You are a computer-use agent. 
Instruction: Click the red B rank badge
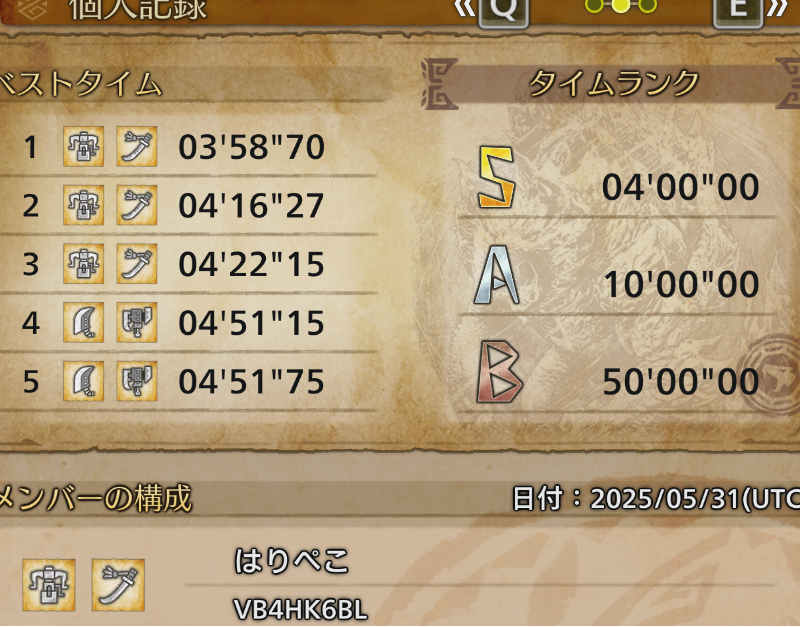(x=499, y=372)
